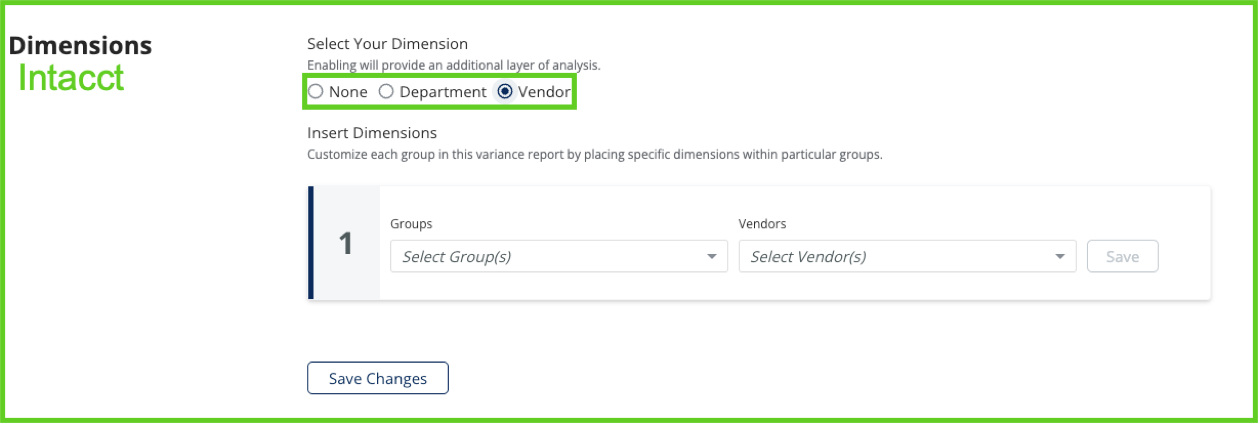The height and width of the screenshot is (423, 1258).
Task: Click the Groups field label
Action: click(x=411, y=224)
